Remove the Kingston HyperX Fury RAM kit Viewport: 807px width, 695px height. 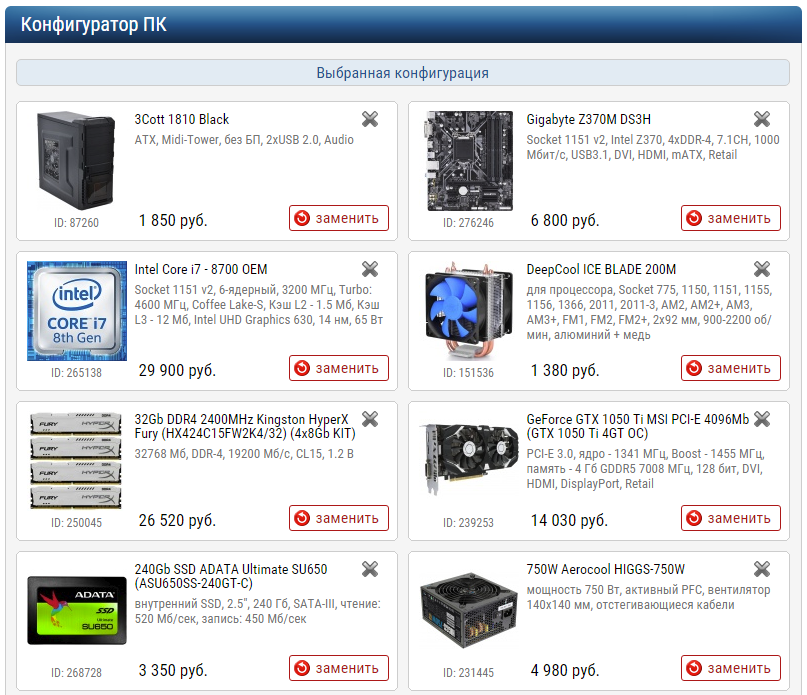pyautogui.click(x=370, y=419)
